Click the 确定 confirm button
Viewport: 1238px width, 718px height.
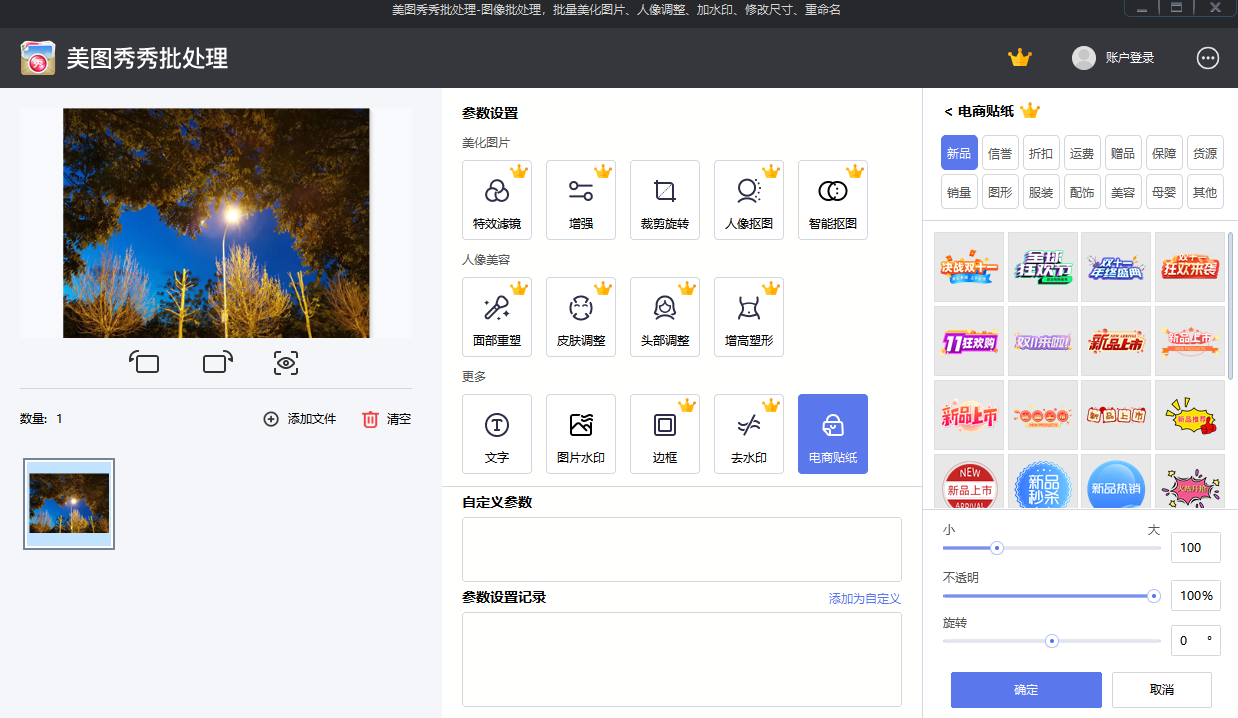[1025, 689]
